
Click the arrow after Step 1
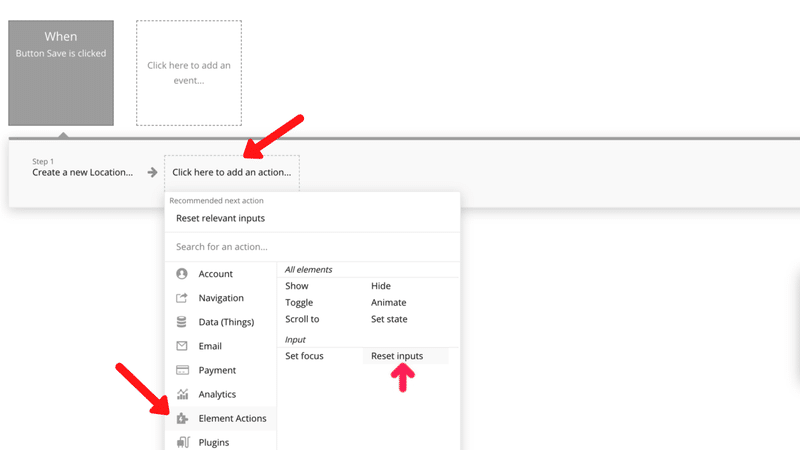click(x=152, y=172)
